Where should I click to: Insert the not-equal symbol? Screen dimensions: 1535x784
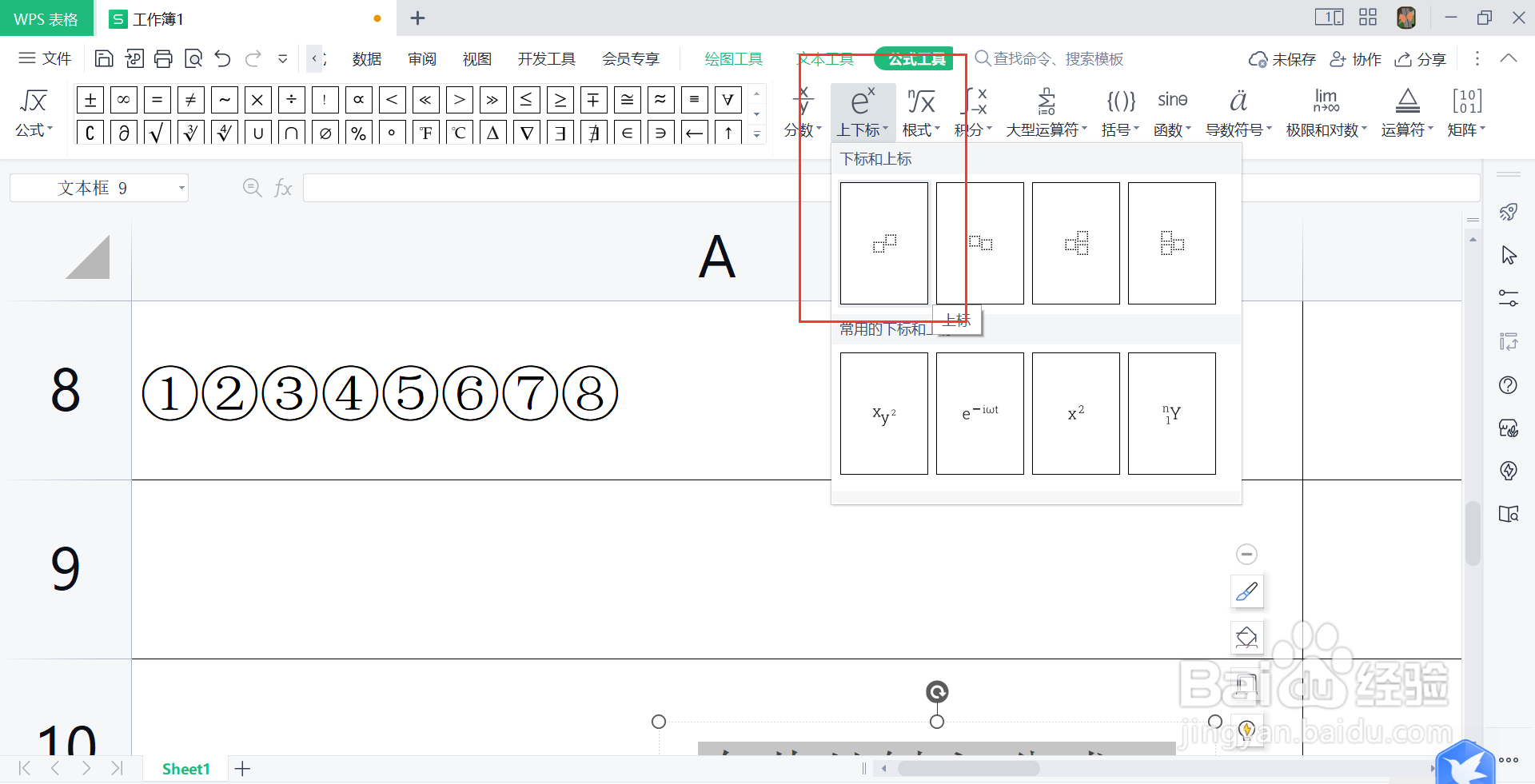click(191, 100)
